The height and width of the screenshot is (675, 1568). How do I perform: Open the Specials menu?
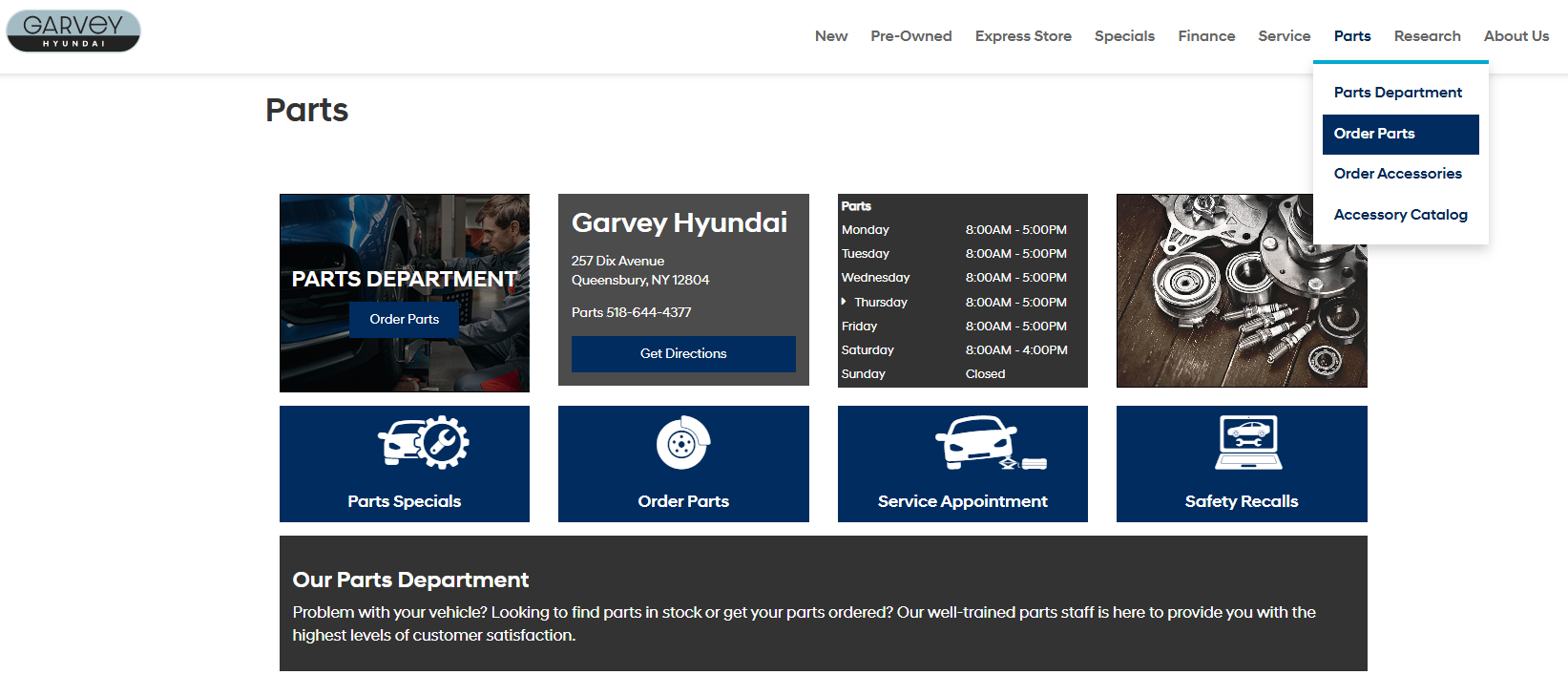1124,36
